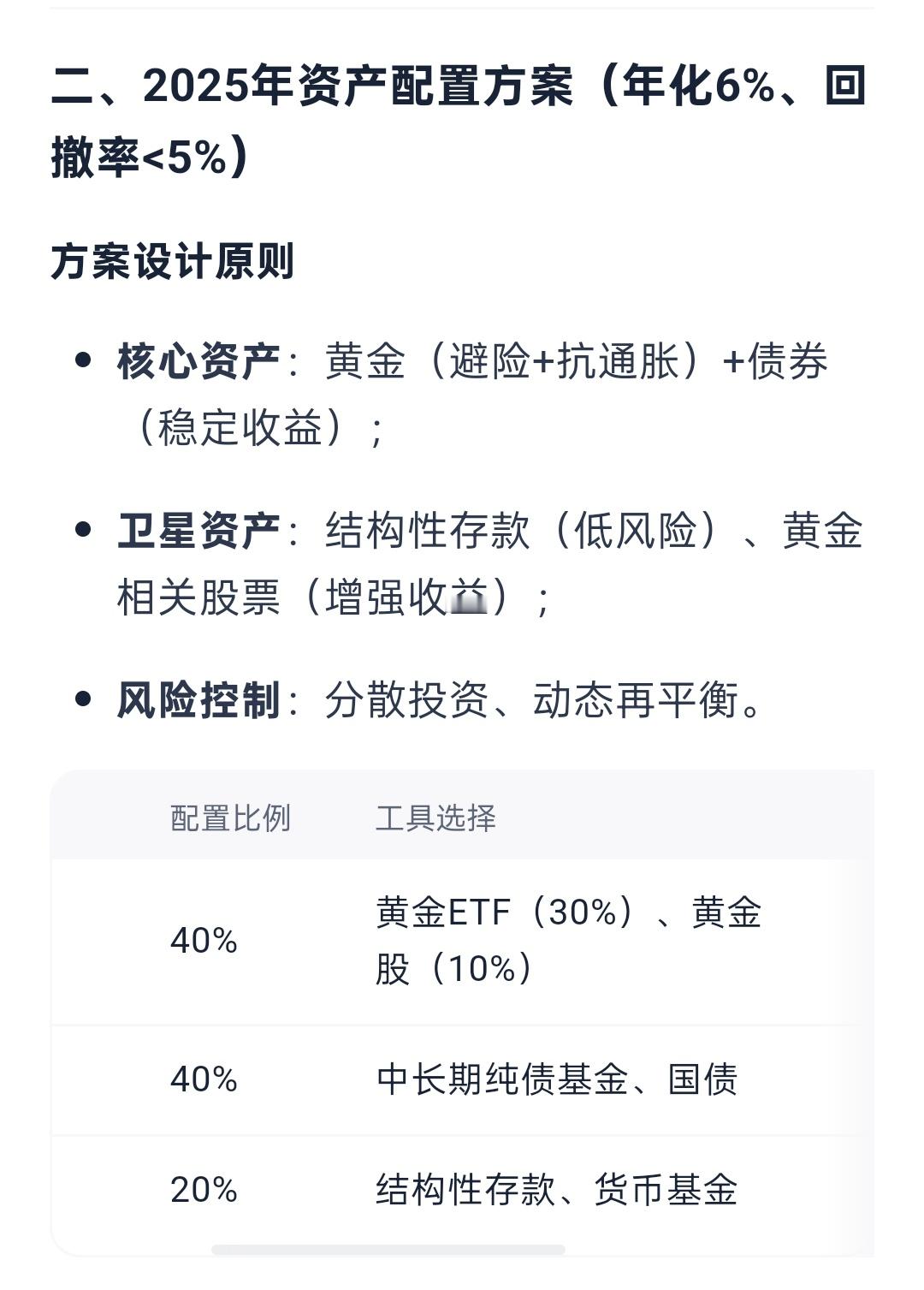Image resolution: width=924 pixels, height=1290 pixels.
Task: Select the 方案设计原则 subheading
Action: click(x=172, y=262)
